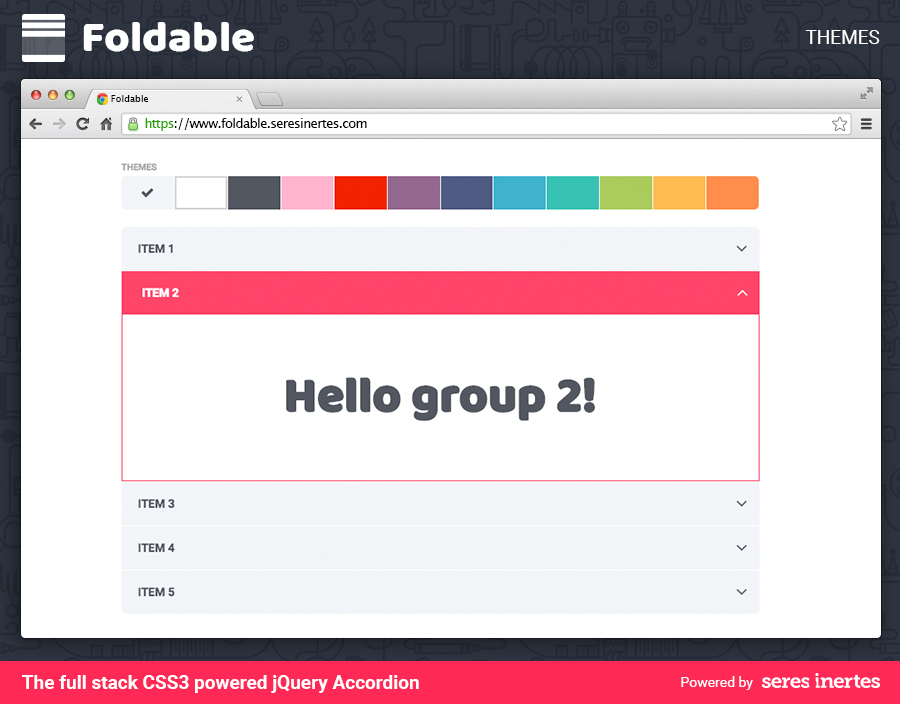The image size is (900, 704).
Task: Expand ITEM 5 with its chevron
Action: [742, 592]
